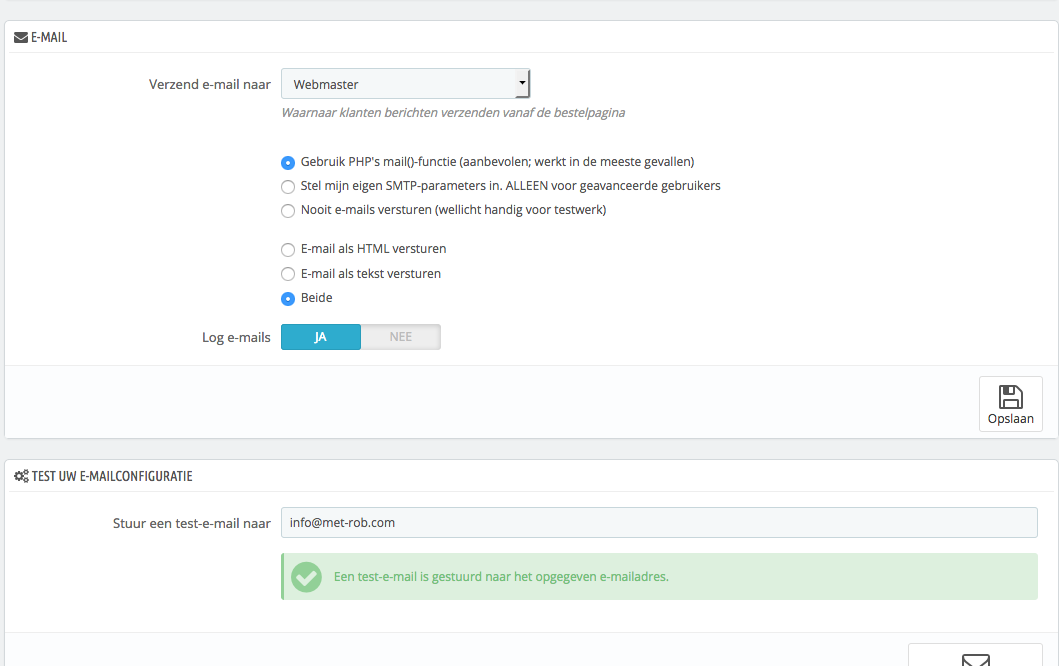Select Stel mijn eigen SMTP-parameters in option
Image resolution: width=1059 pixels, height=666 pixels.
tap(288, 186)
